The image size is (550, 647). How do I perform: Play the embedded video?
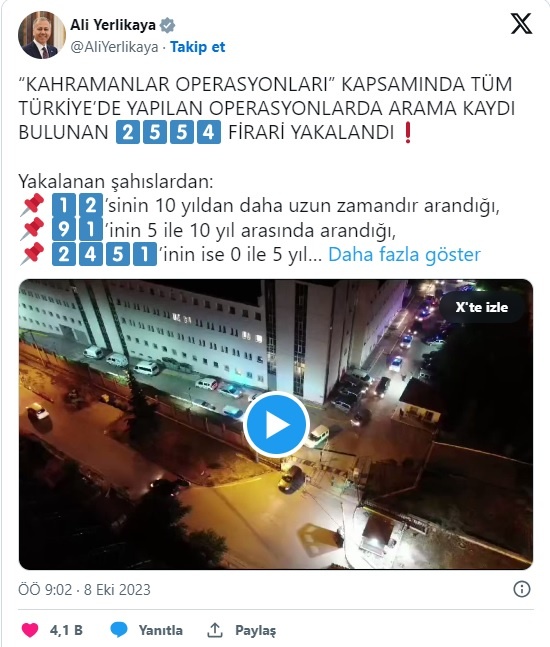276,425
